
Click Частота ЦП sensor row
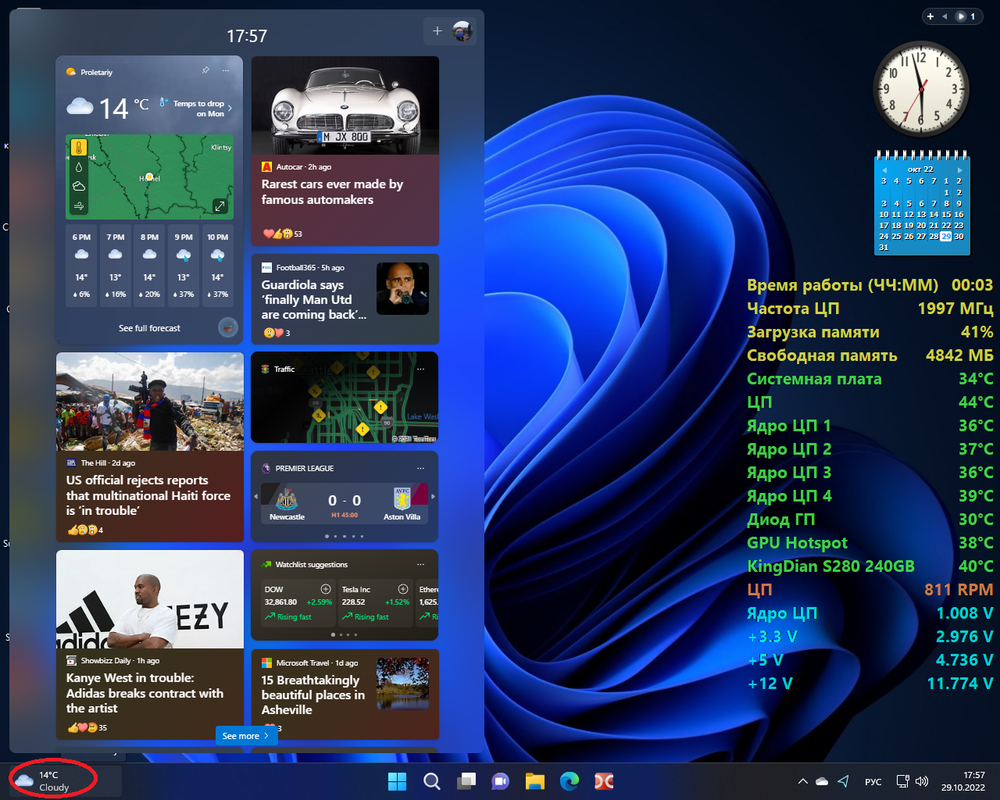[870, 309]
